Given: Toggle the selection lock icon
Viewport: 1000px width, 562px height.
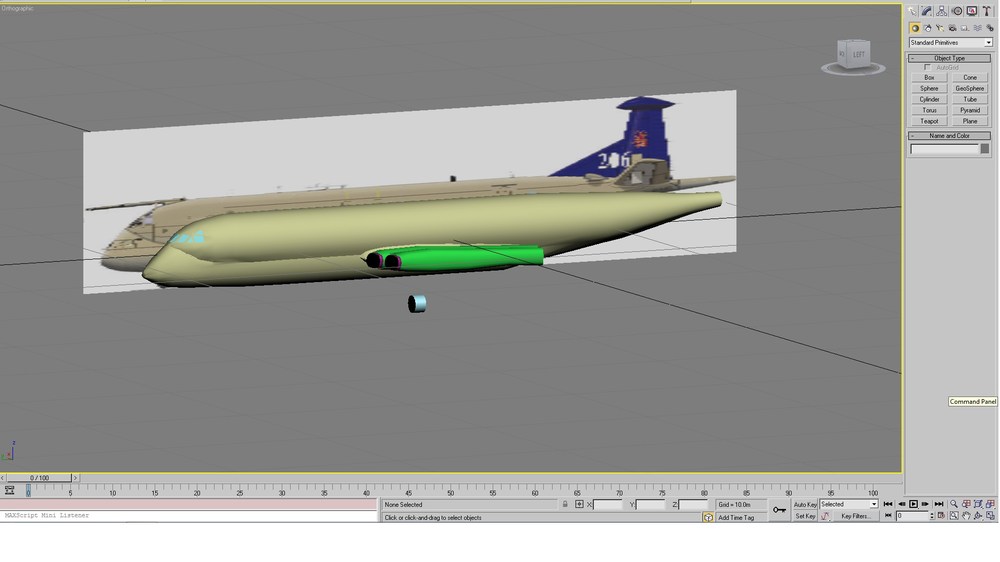Looking at the screenshot, I should [x=565, y=505].
